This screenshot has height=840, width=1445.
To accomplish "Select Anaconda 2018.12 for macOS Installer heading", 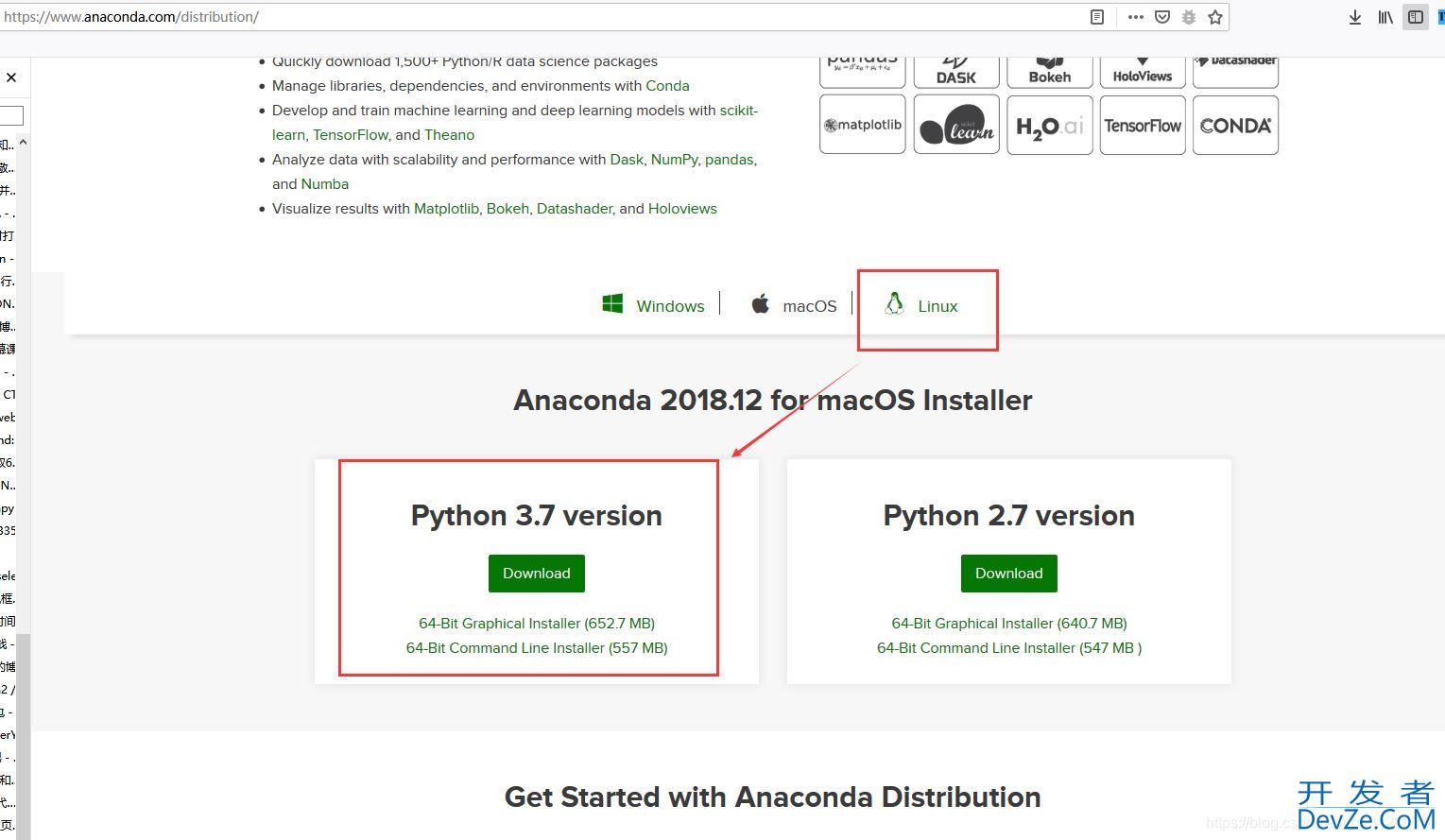I will click(x=773, y=401).
